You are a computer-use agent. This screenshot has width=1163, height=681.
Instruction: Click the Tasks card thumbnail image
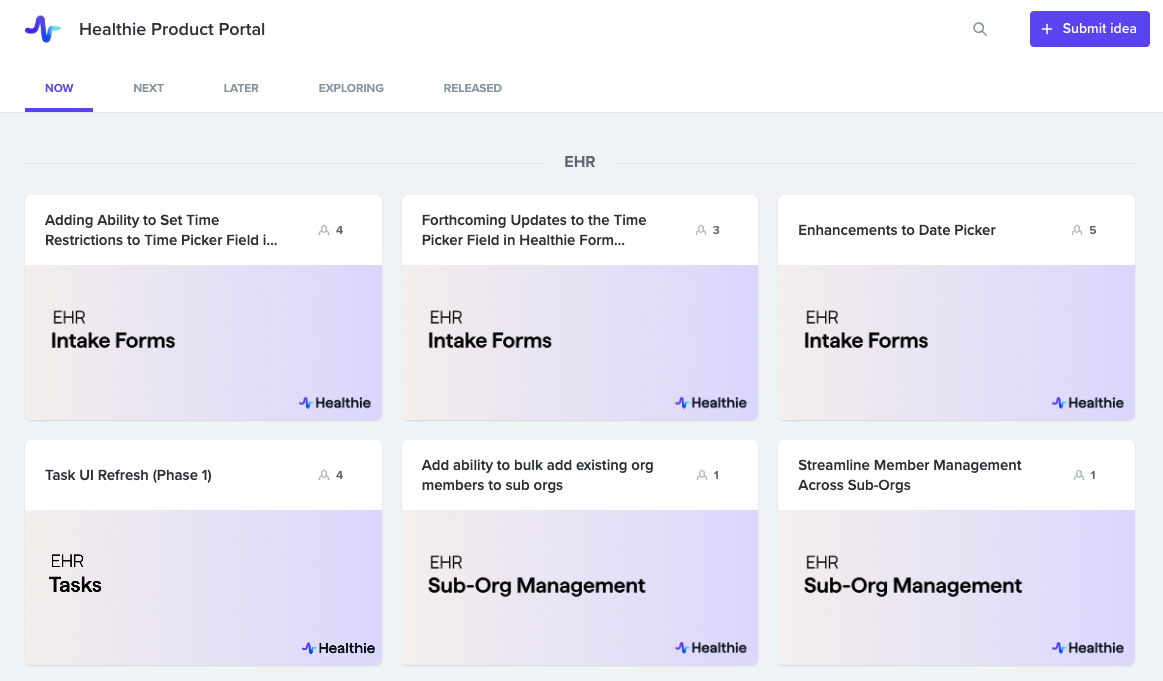click(x=203, y=587)
